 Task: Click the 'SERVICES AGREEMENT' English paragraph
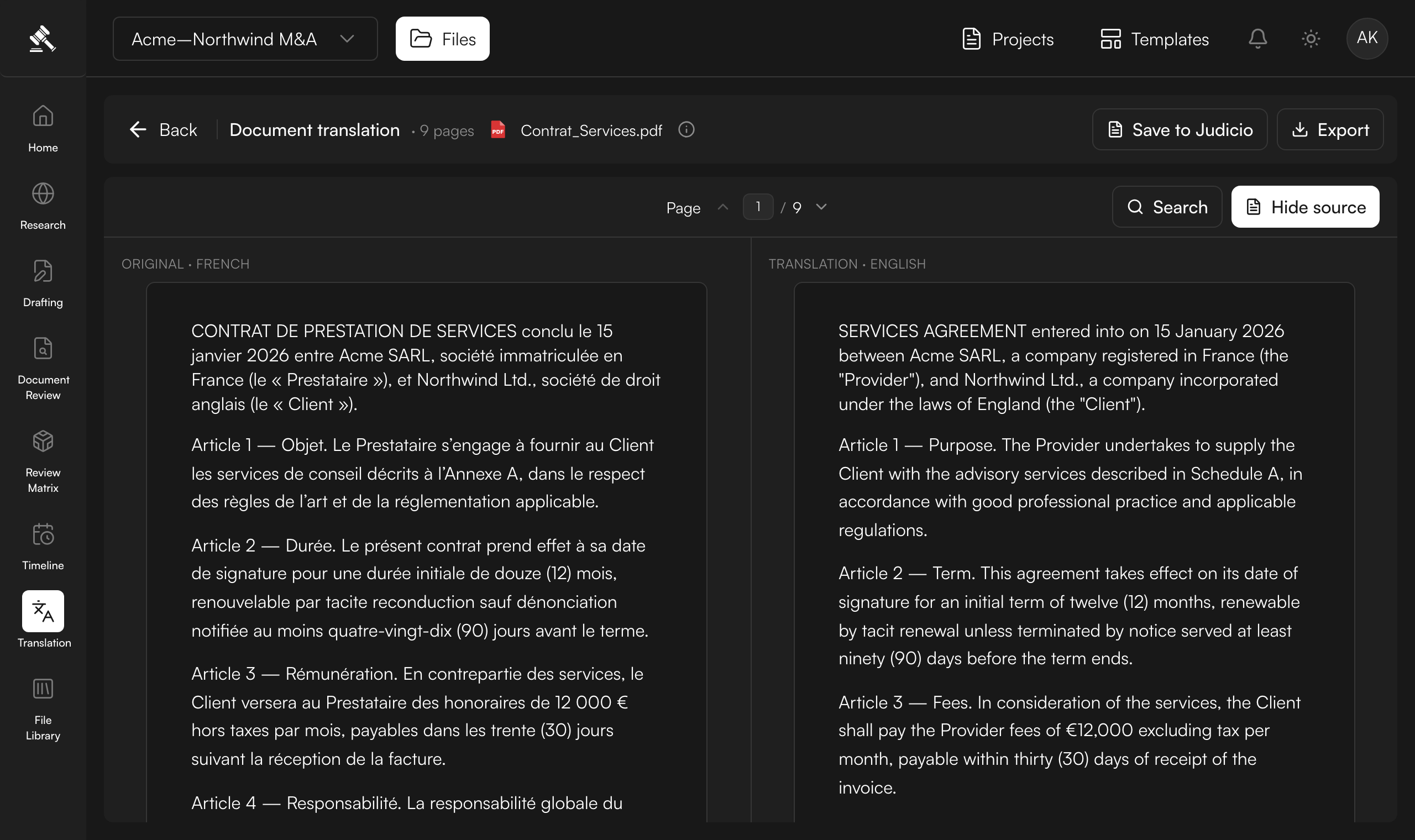pos(1064,367)
